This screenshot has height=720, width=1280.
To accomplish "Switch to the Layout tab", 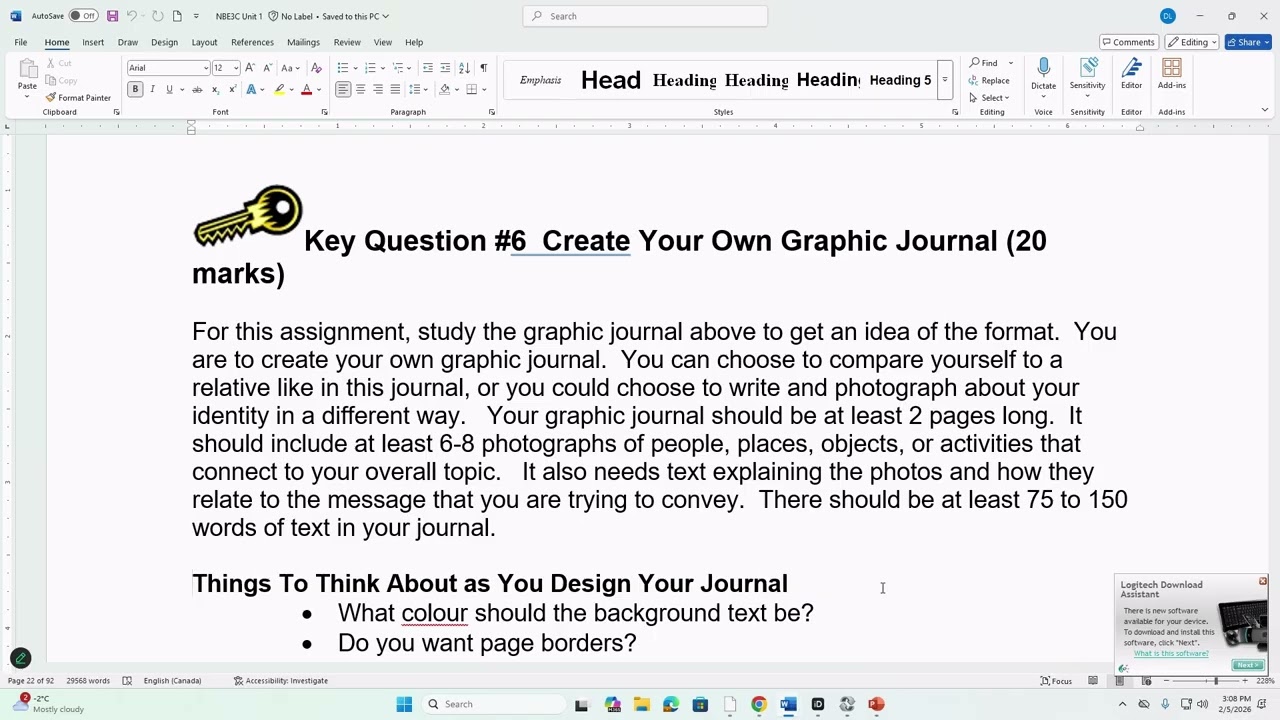I will point(204,42).
